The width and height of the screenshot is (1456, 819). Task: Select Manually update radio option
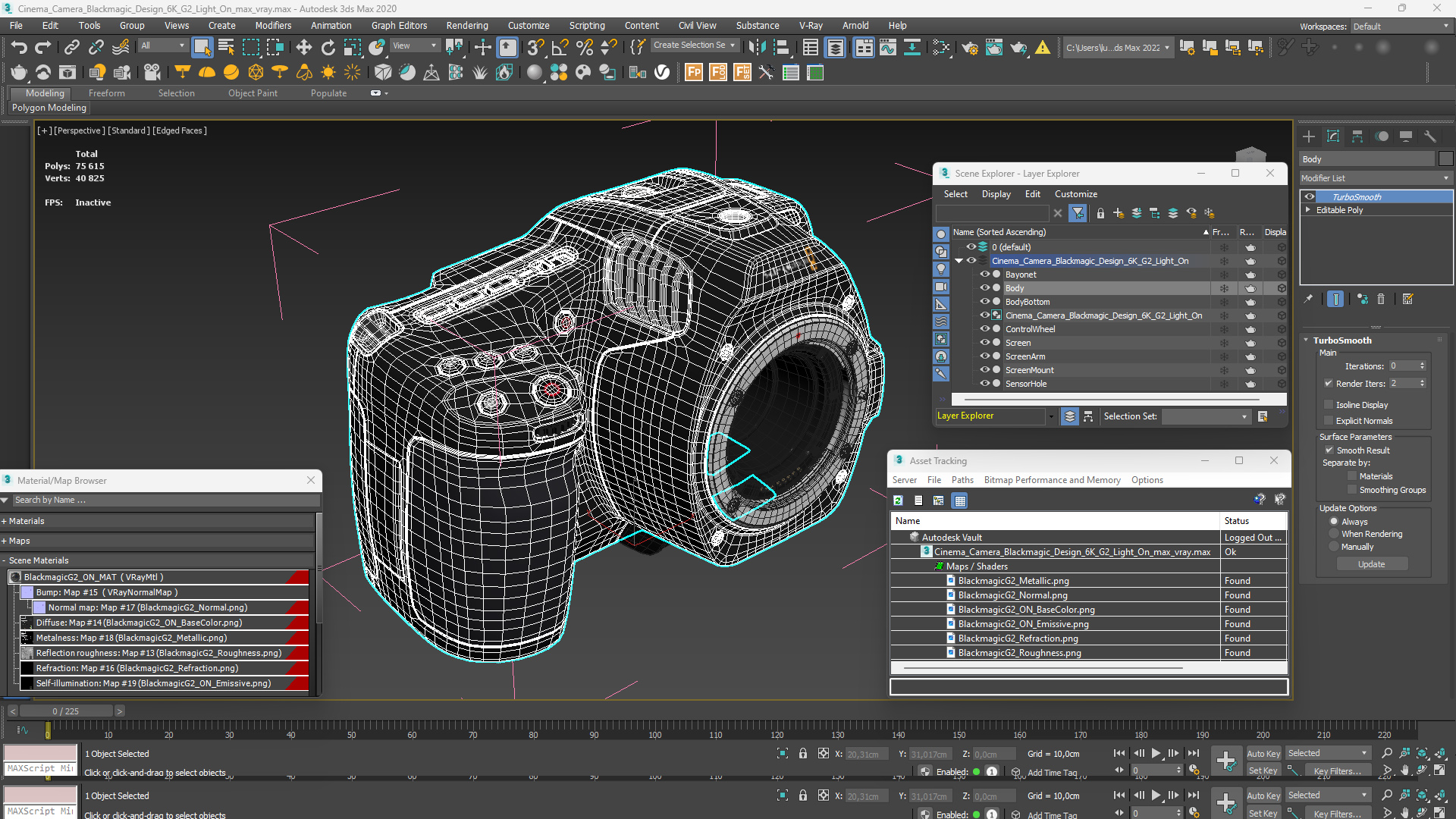click(1334, 548)
